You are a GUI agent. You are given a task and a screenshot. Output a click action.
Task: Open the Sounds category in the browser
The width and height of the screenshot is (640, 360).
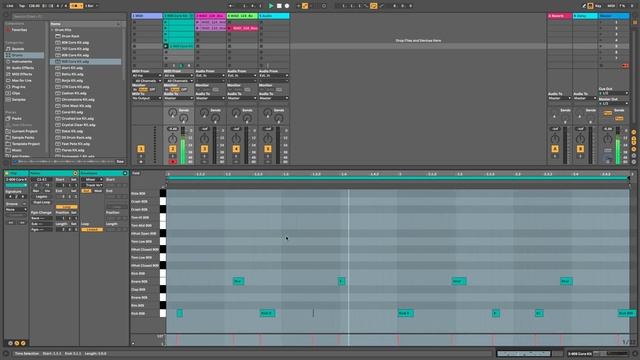(x=18, y=49)
